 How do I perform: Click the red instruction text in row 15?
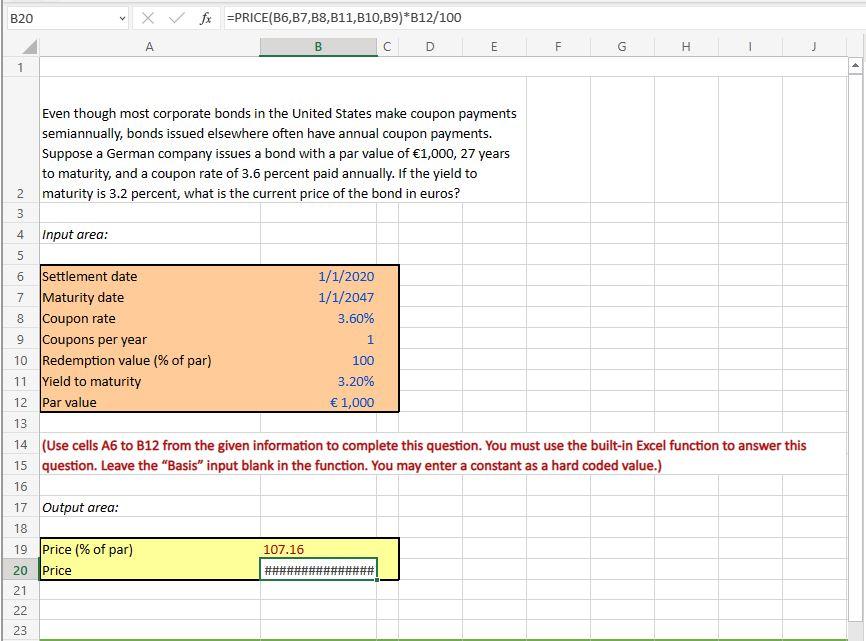click(x=352, y=465)
